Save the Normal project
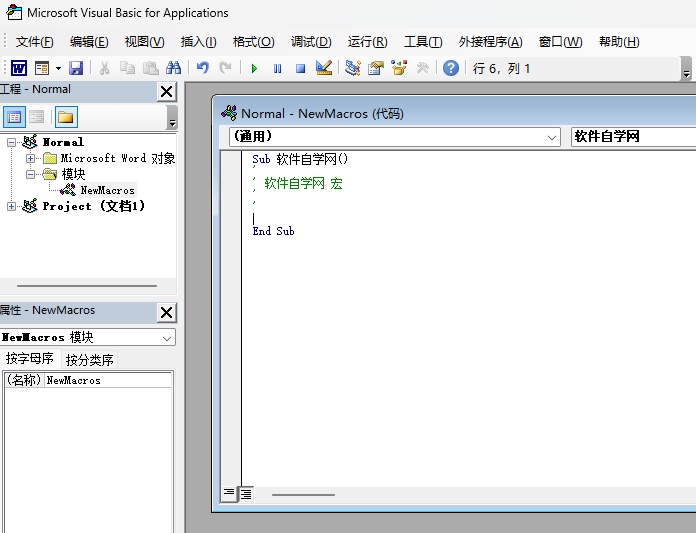696x533 pixels. click(x=76, y=68)
